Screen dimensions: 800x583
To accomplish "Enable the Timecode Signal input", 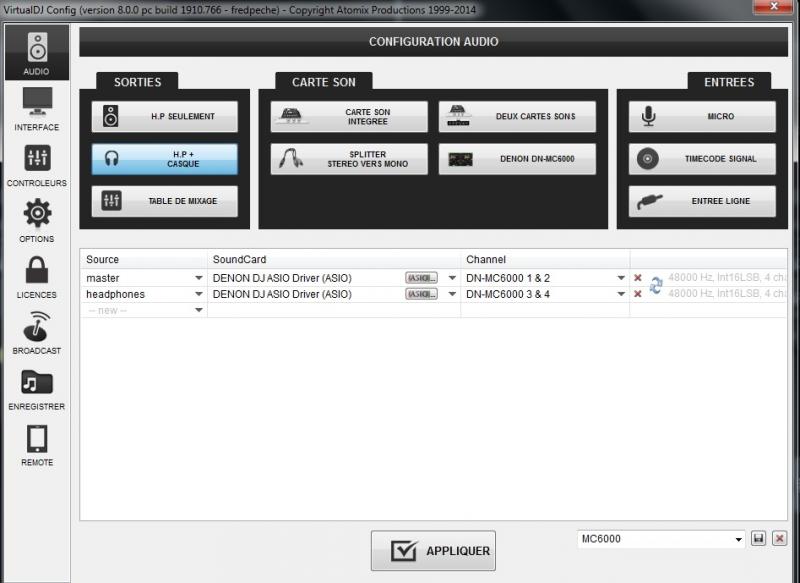I will click(x=702, y=159).
